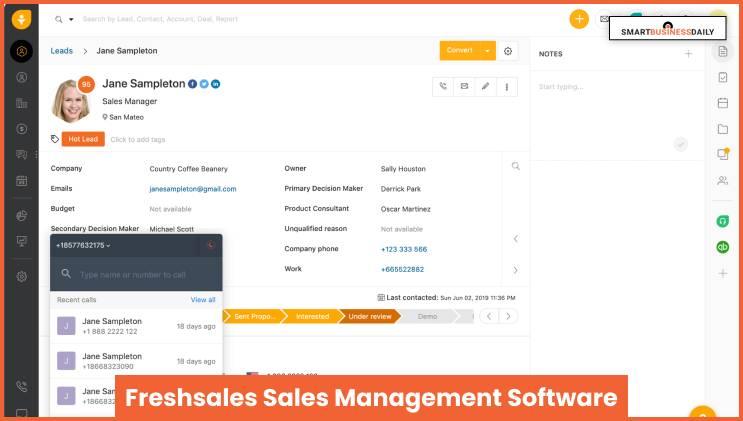Viewport: 743px width, 421px height.
Task: Call Jane Sampleton using the phone icon
Action: (x=443, y=86)
